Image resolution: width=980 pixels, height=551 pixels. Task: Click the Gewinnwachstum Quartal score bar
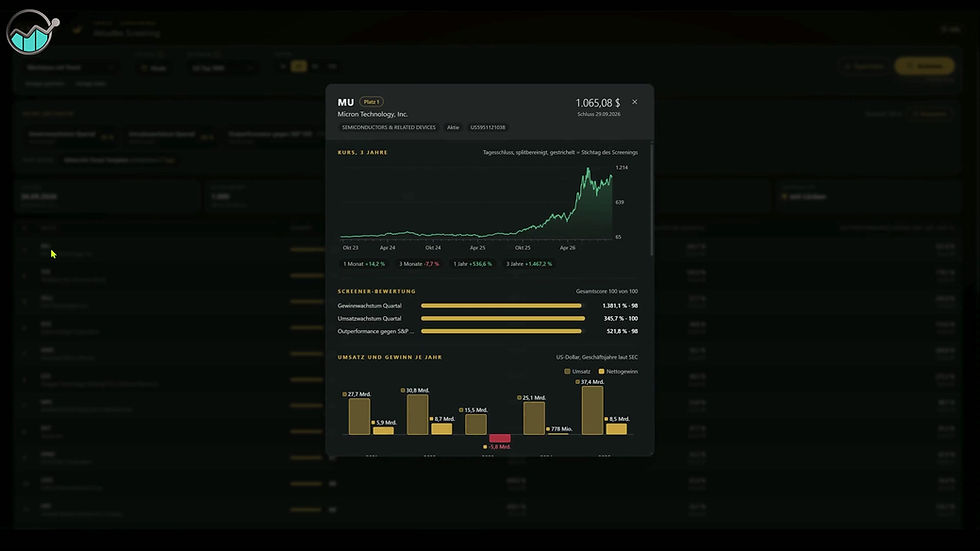click(501, 306)
